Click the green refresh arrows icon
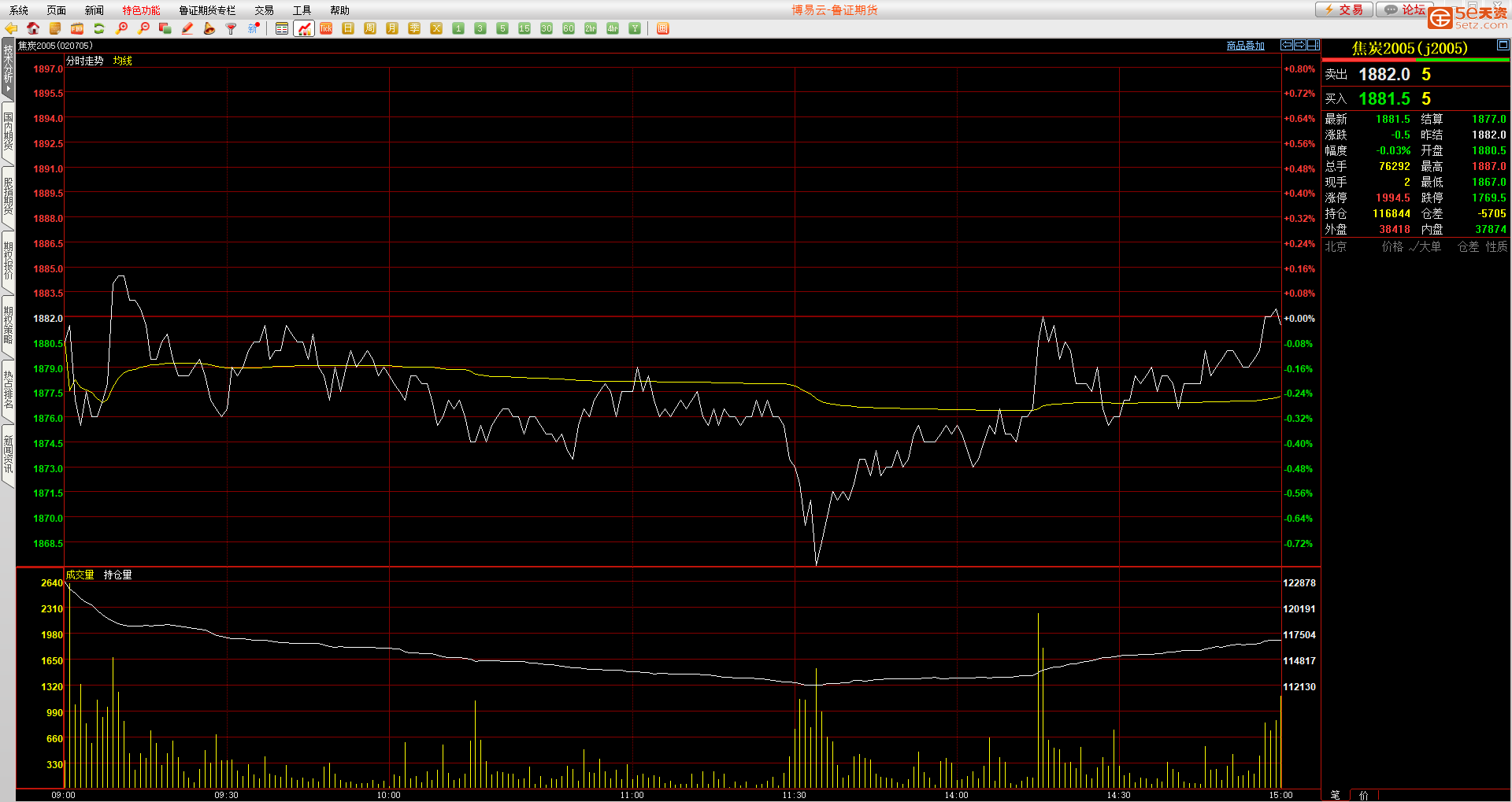The width and height of the screenshot is (1512, 802). 99,28
